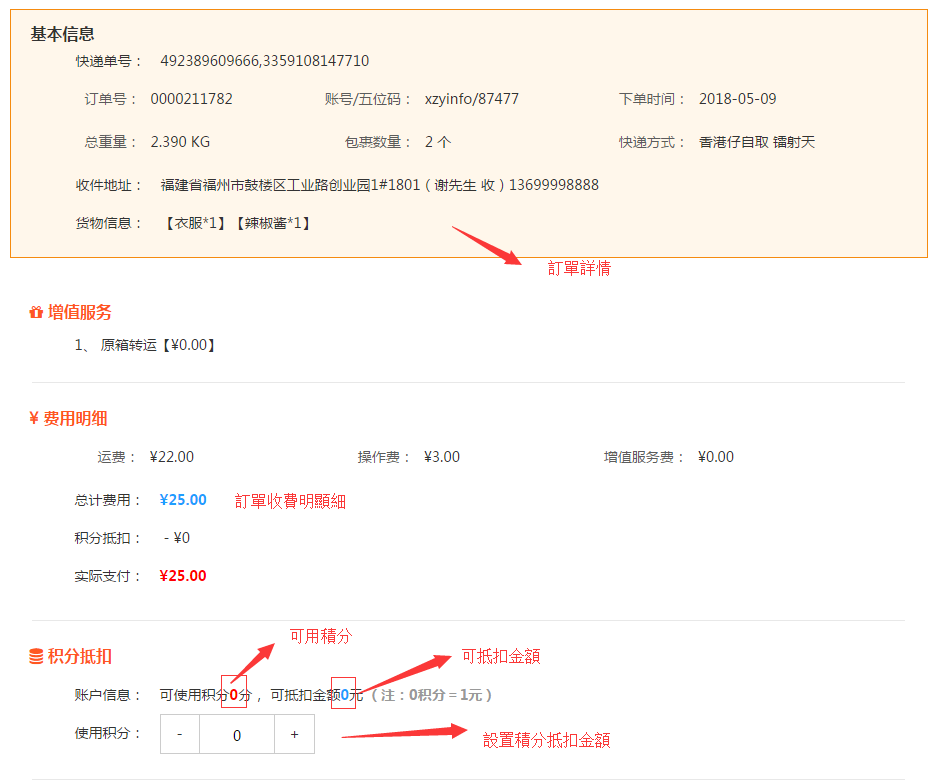Click the red arrow pointing to 可用積分
The width and height of the screenshot is (938, 781).
pyautogui.click(x=254, y=662)
